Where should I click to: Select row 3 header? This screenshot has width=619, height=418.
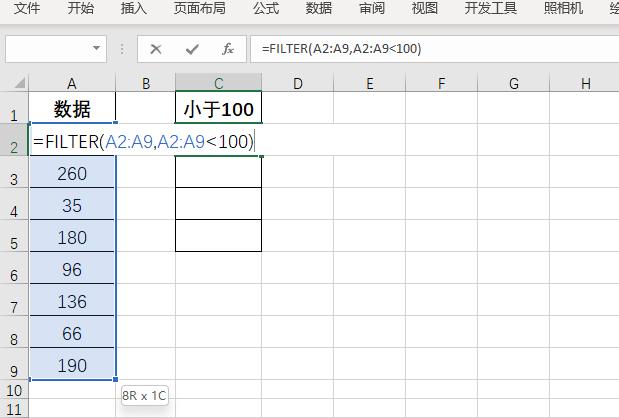pyautogui.click(x=14, y=172)
